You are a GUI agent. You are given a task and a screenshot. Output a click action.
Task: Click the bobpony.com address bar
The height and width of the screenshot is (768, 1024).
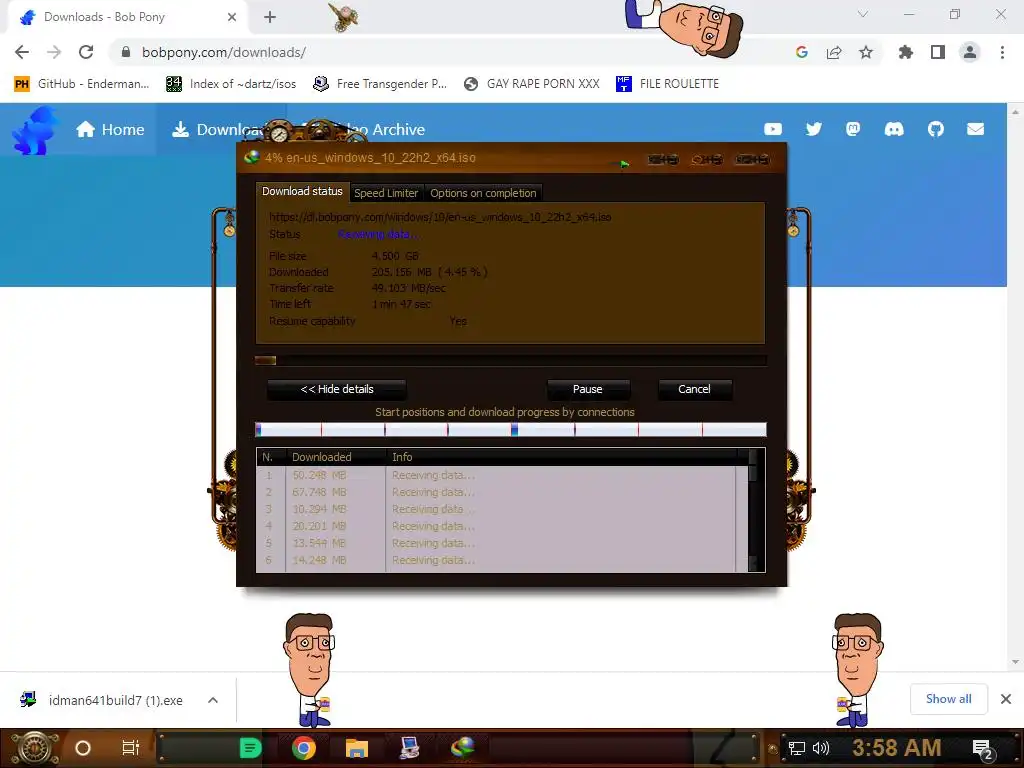451,52
